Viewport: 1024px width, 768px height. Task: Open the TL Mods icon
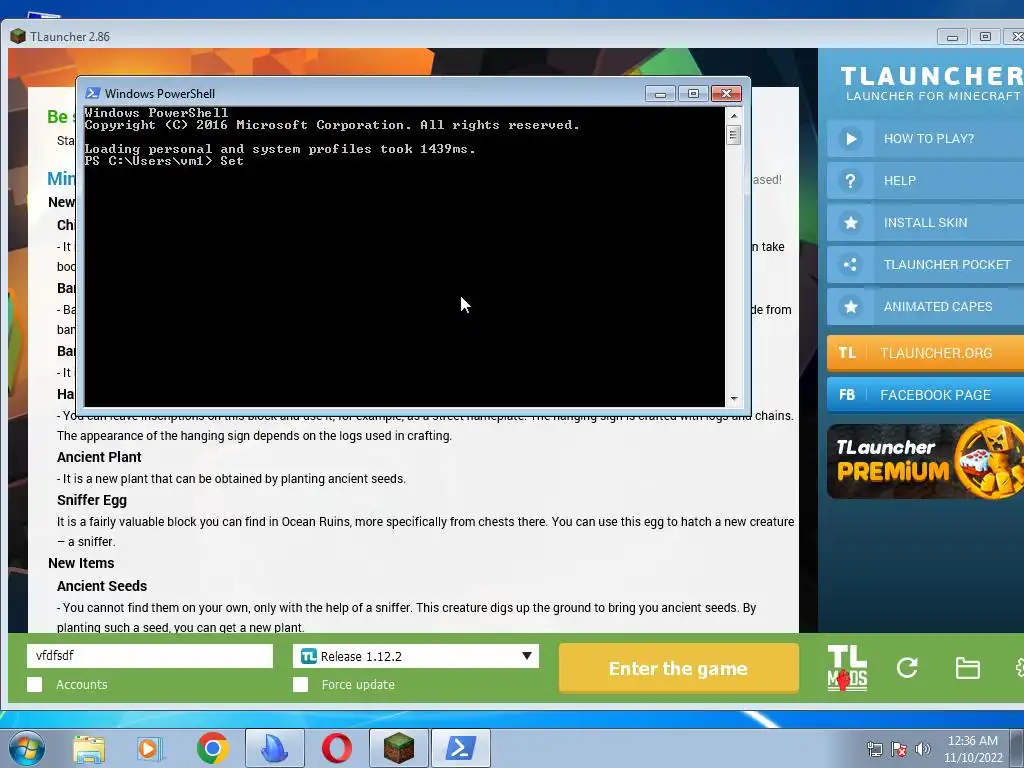pos(847,668)
